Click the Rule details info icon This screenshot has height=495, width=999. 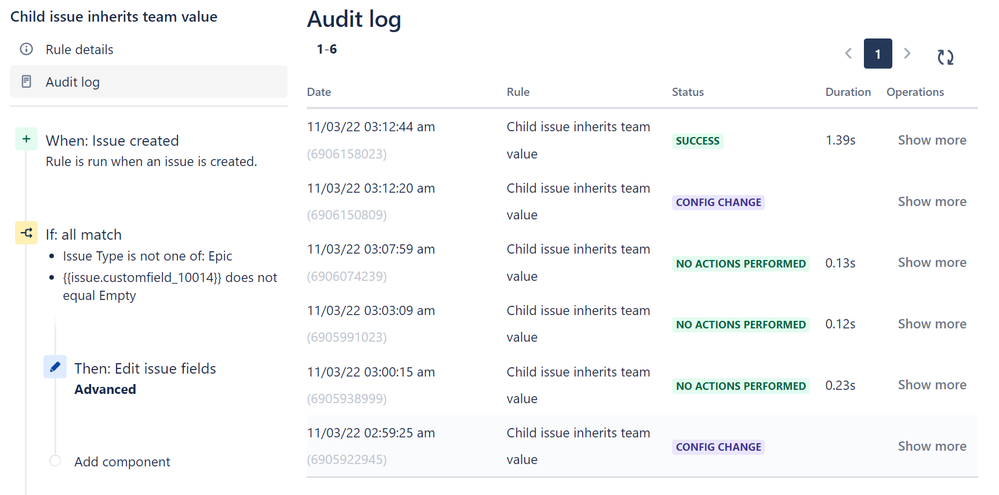click(26, 49)
